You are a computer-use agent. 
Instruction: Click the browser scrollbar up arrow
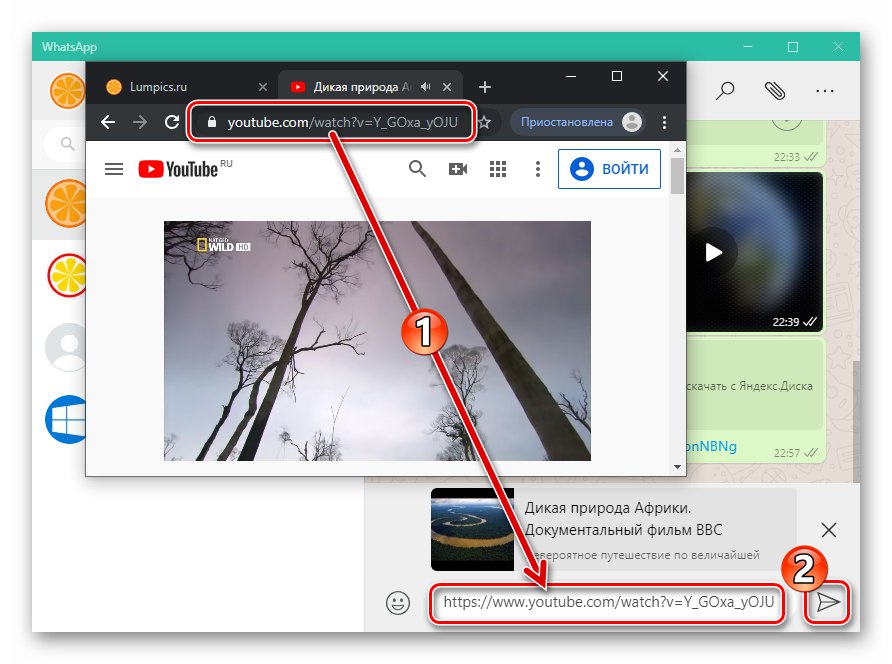coord(677,150)
